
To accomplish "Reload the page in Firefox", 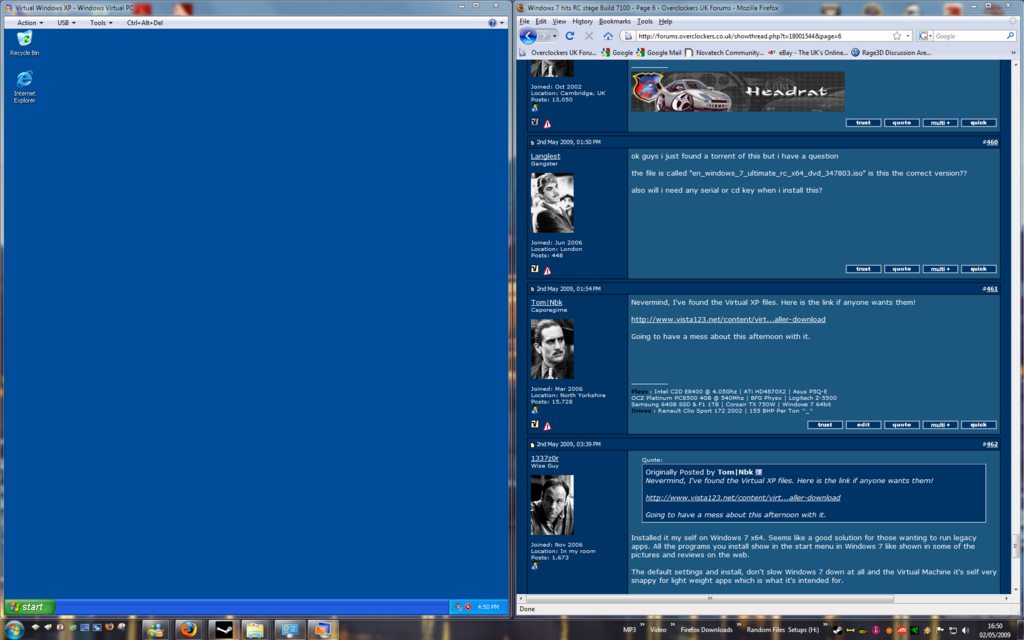I will 569,36.
